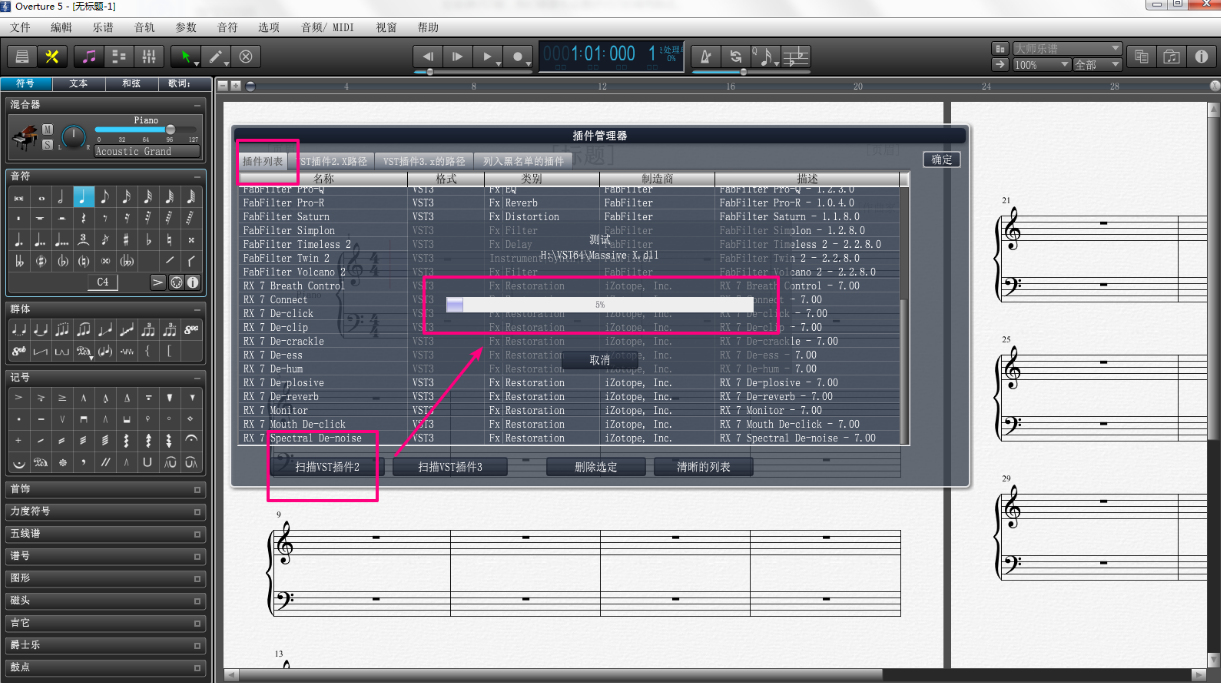The height and width of the screenshot is (683, 1221).
Task: Select the half note in 音符 palette
Action: click(61, 196)
